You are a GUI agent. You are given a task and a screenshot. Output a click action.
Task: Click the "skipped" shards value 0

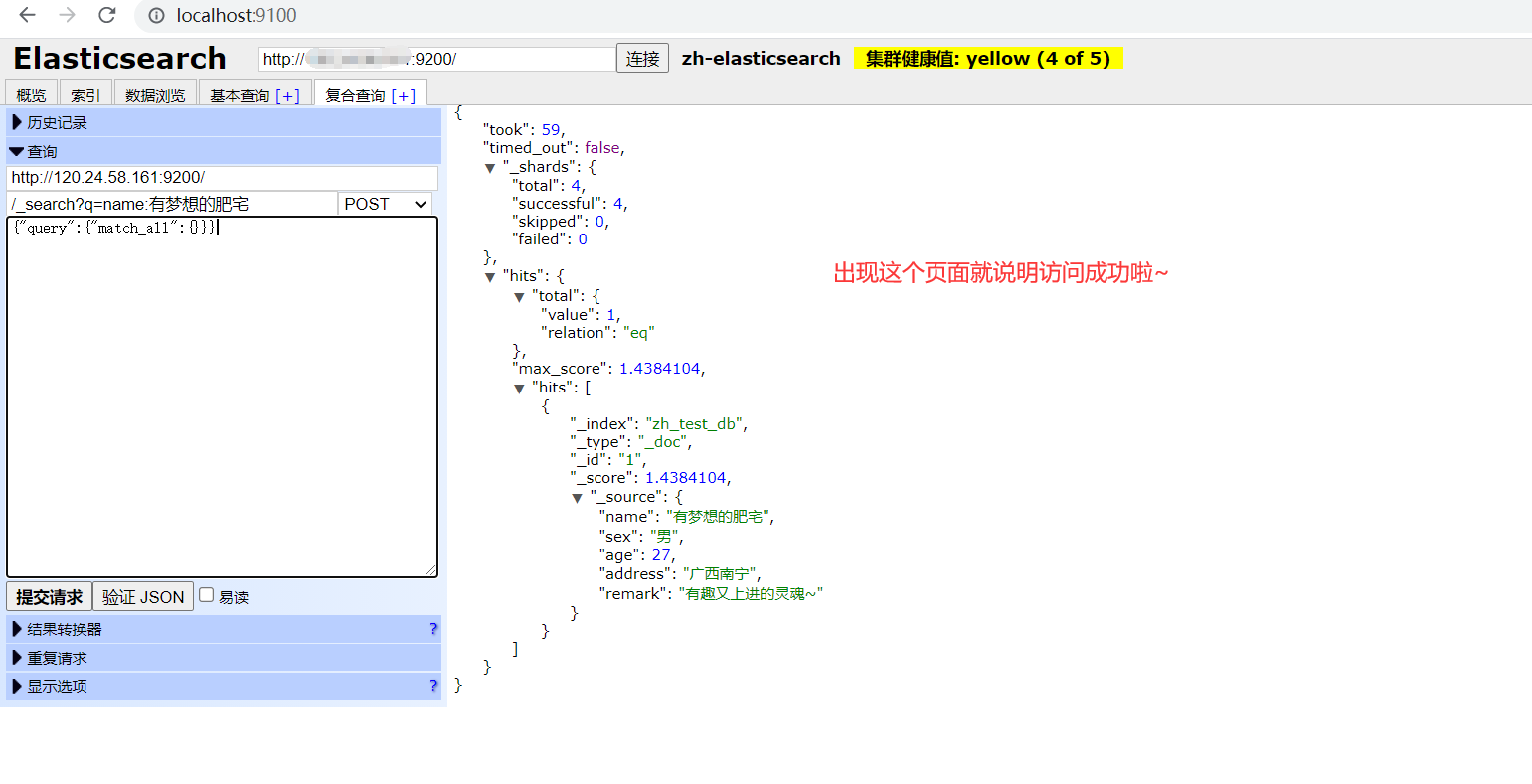(x=600, y=222)
